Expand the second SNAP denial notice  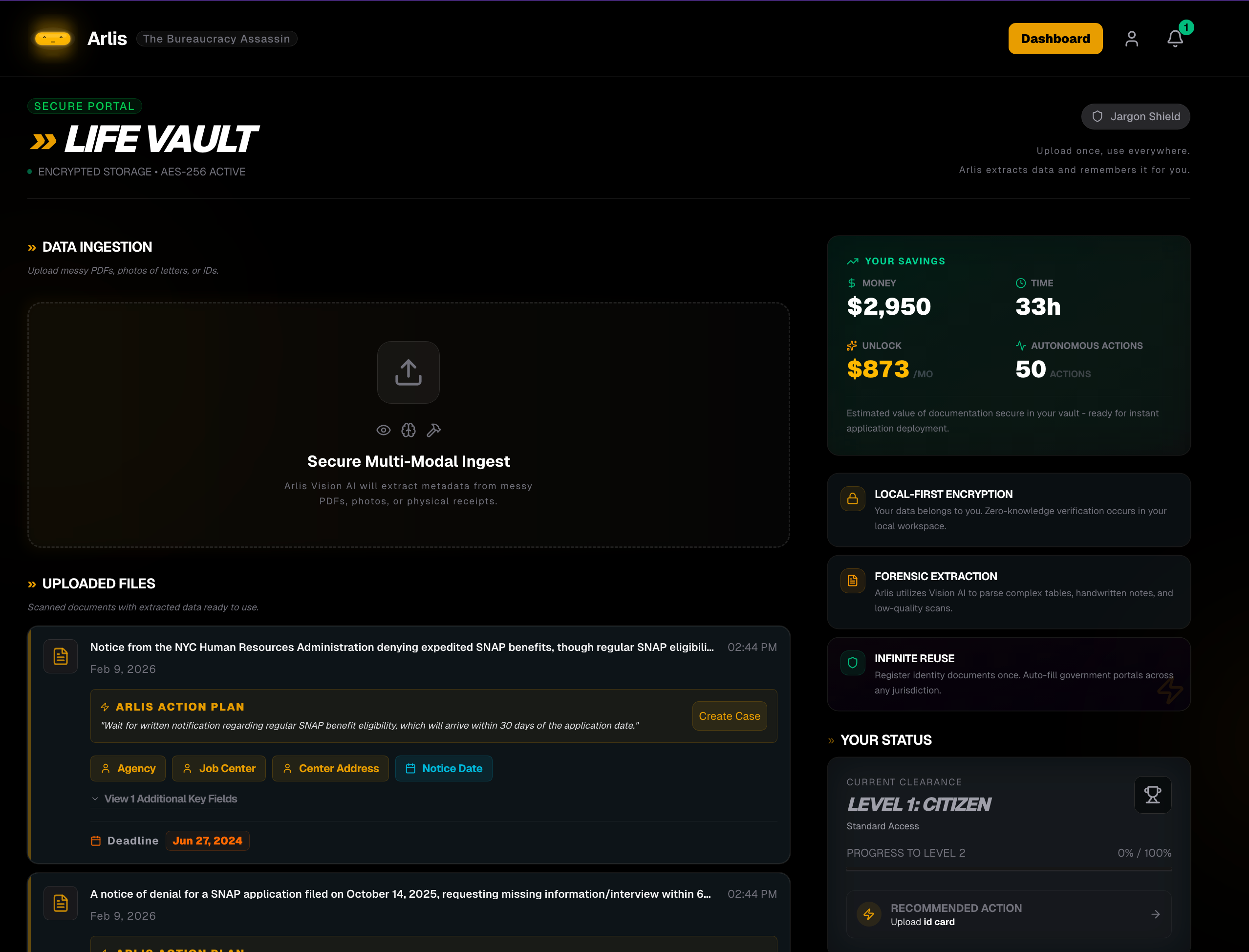(400, 894)
